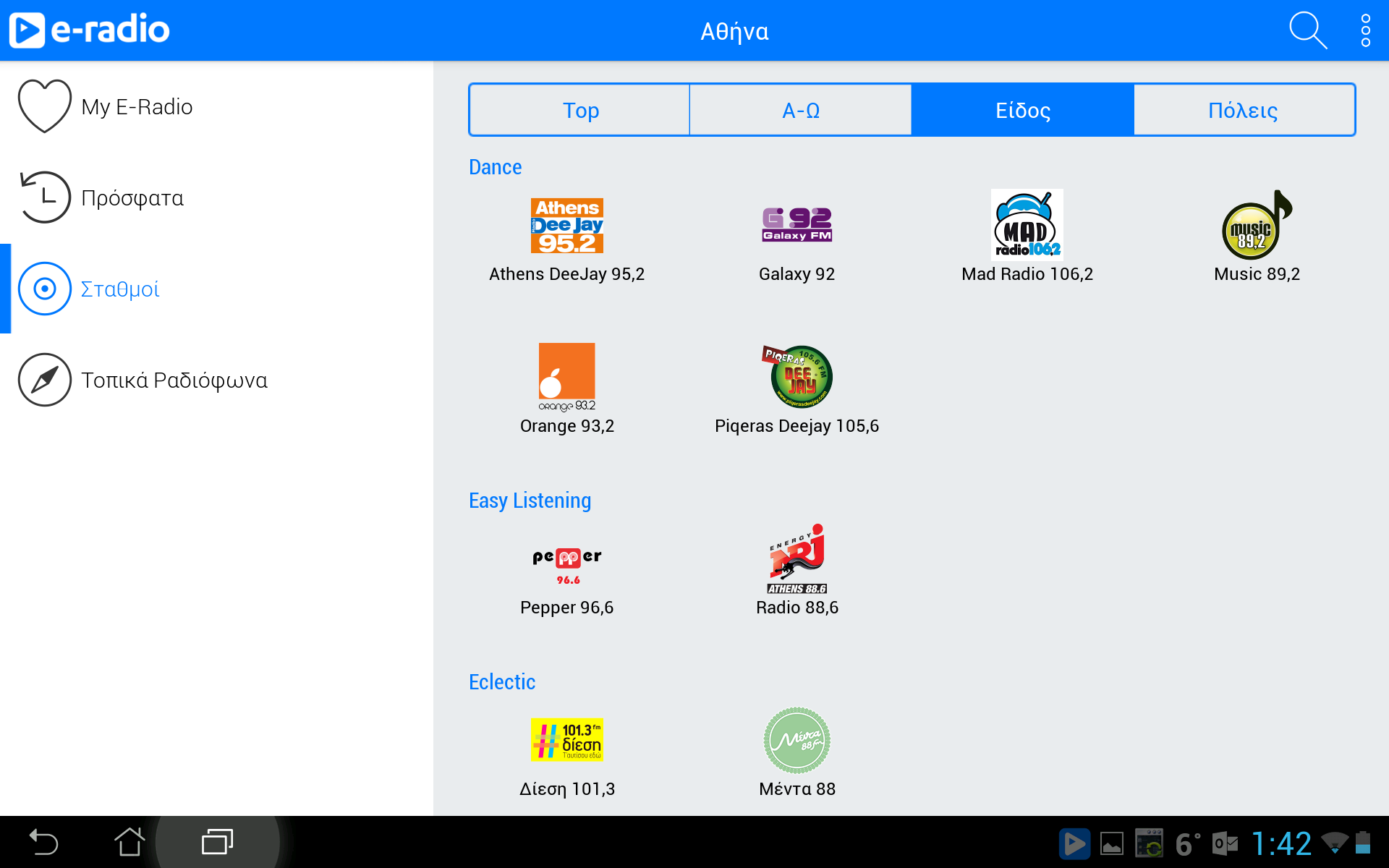1389x868 pixels.
Task: Click the Galaxy 92 label
Action: coord(797,274)
